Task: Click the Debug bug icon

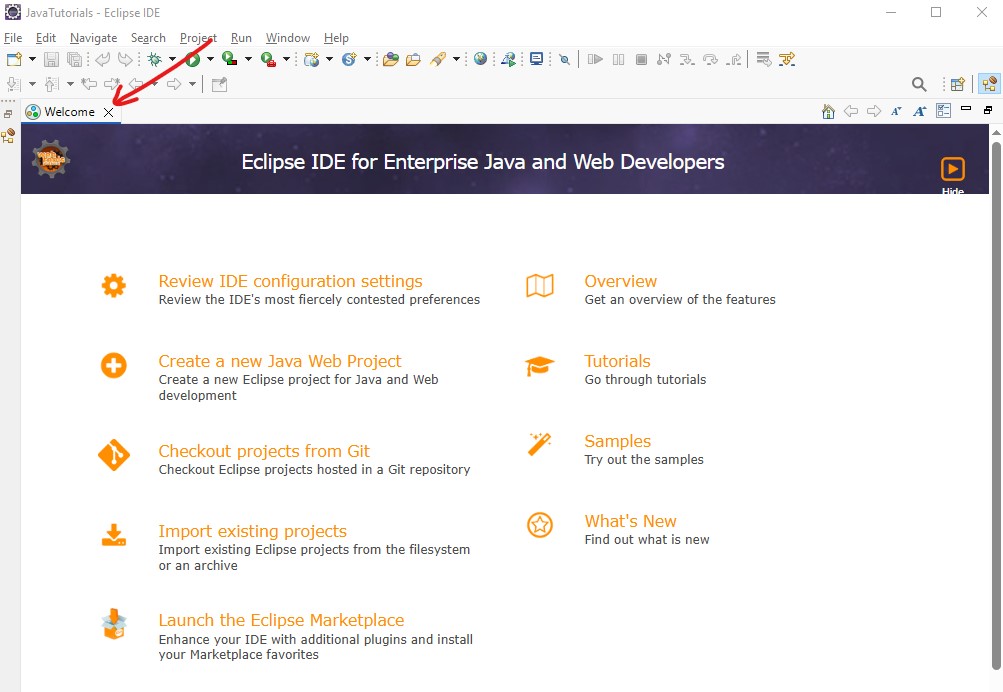Action: [x=154, y=59]
